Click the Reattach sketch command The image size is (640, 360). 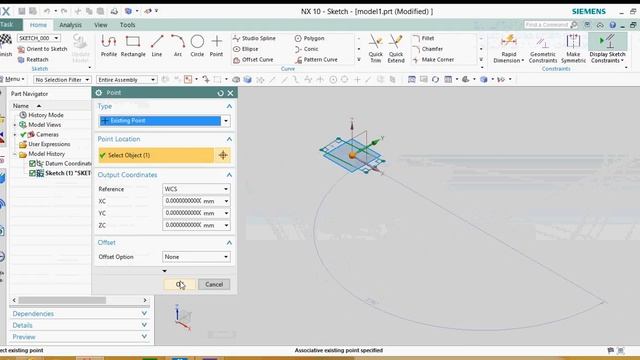33,60
